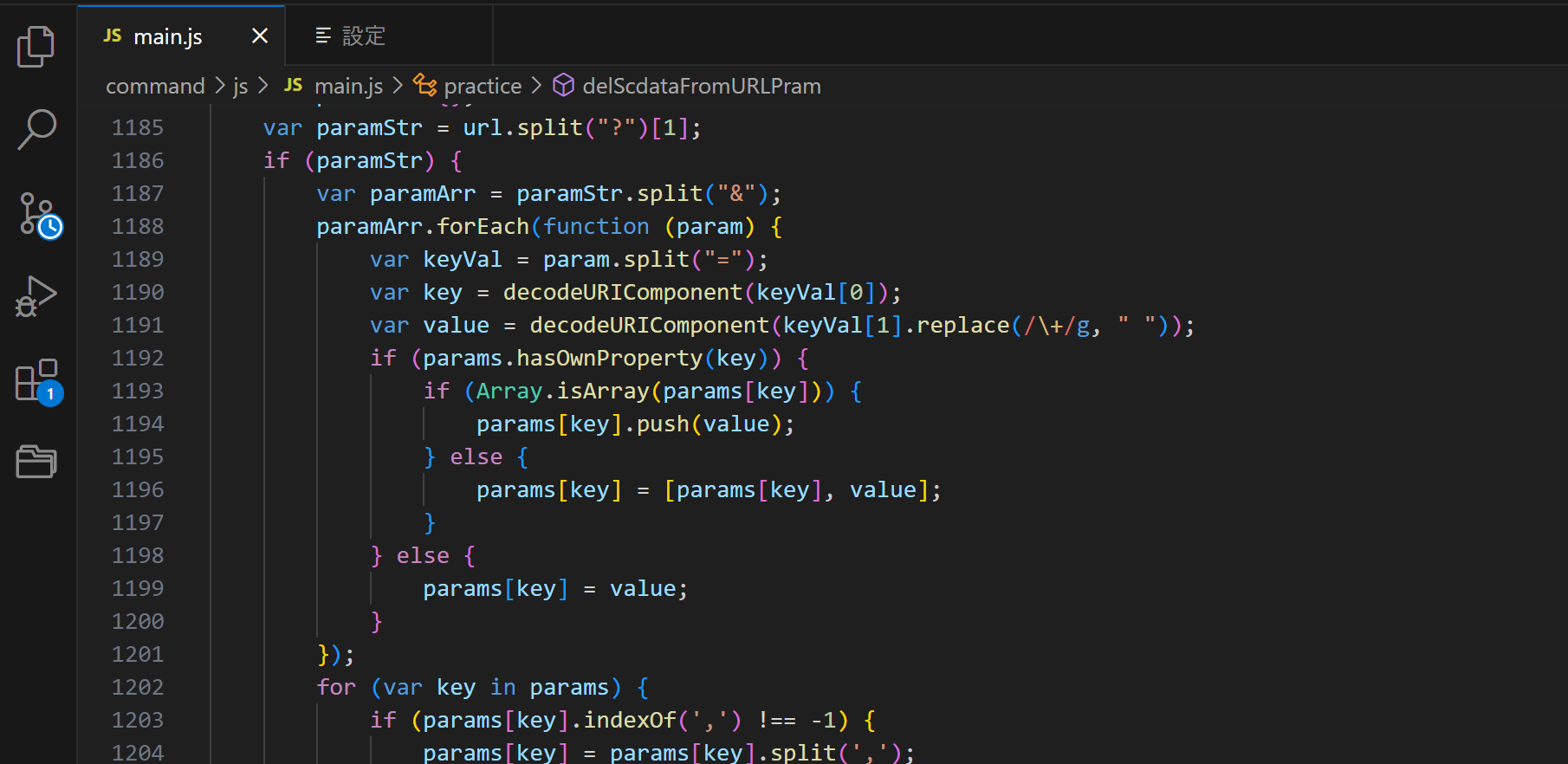Click [params[key], value] on line 1196
Viewport: 1568px width, 764px height.
click(796, 489)
